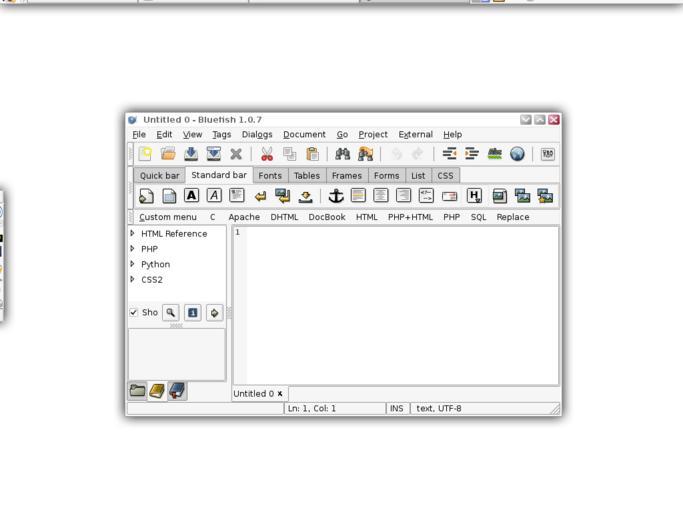Switch to the Forms tab
Viewport: 683px width, 512px height.
[386, 176]
